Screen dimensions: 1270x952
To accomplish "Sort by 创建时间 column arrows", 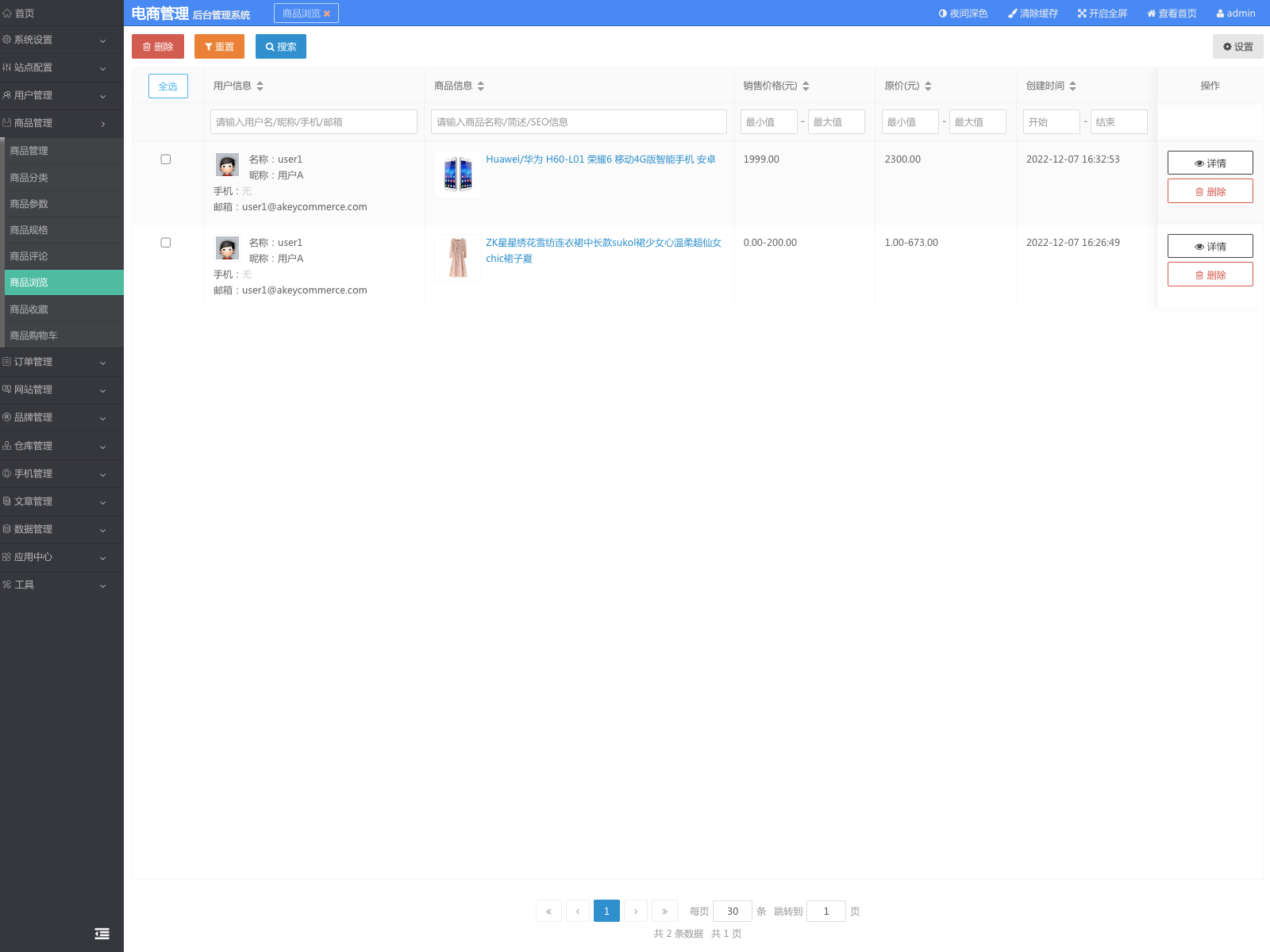I will click(1072, 86).
